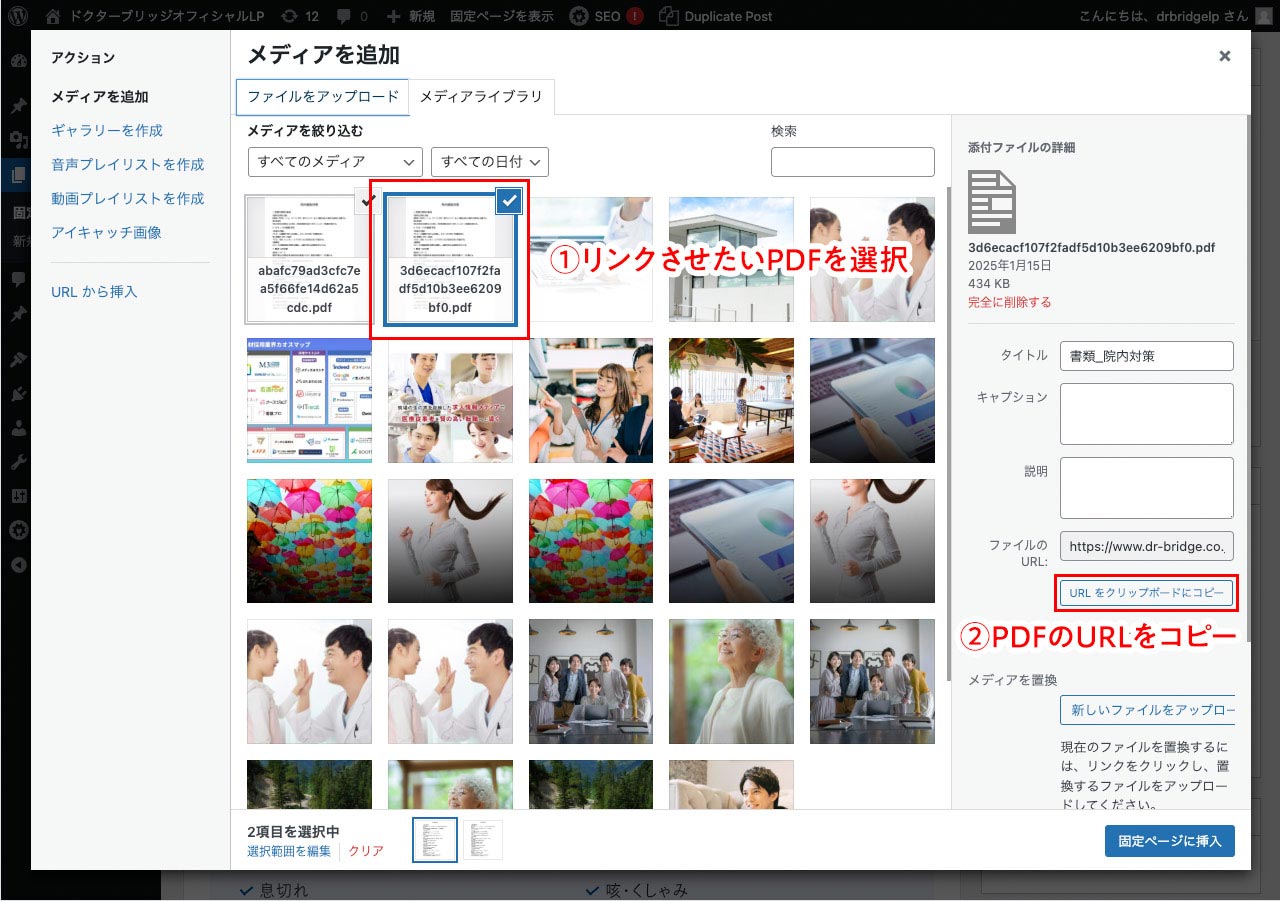Switch to the ファイルをアップロード tab
The height and width of the screenshot is (901, 1280).
tap(323, 97)
